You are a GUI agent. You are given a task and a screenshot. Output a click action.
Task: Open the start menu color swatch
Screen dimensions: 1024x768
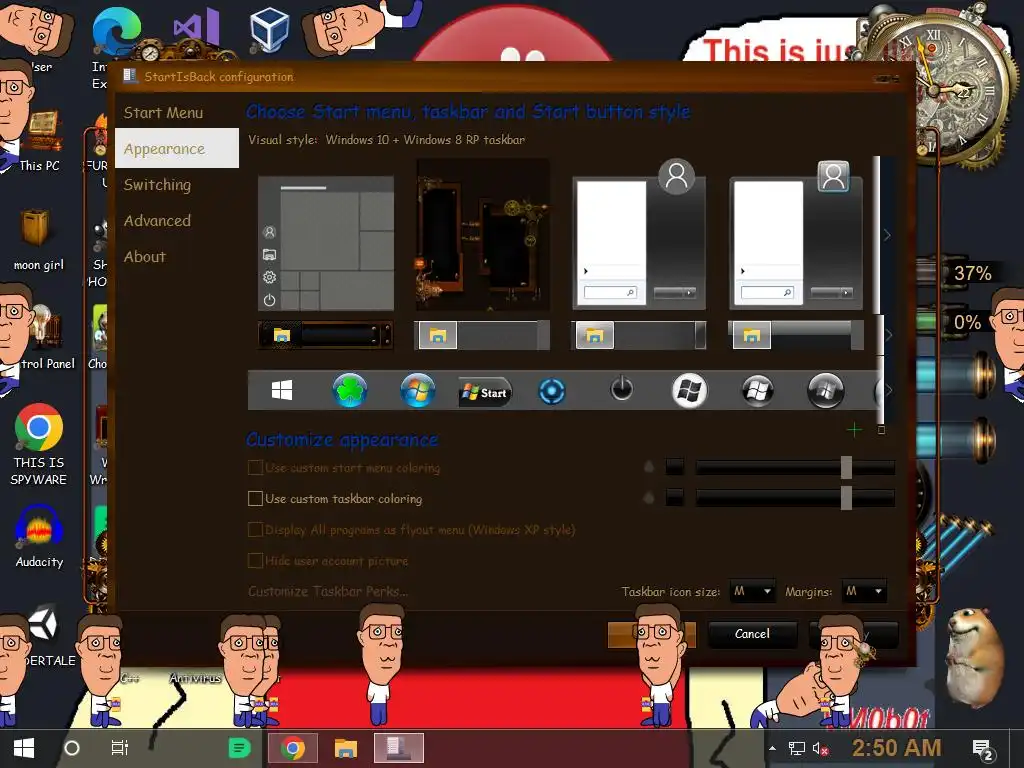(675, 467)
